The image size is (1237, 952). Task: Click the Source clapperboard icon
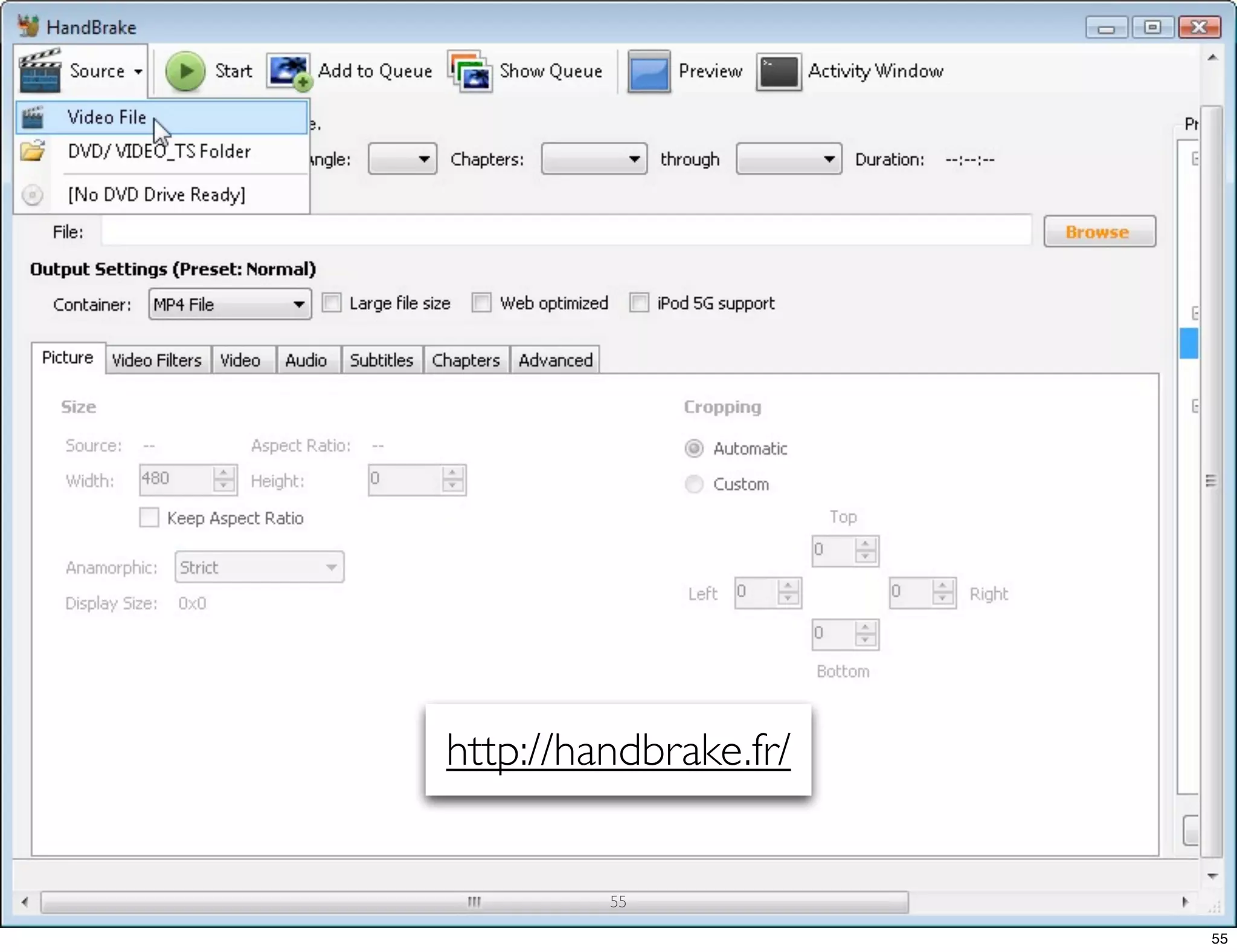click(x=40, y=71)
